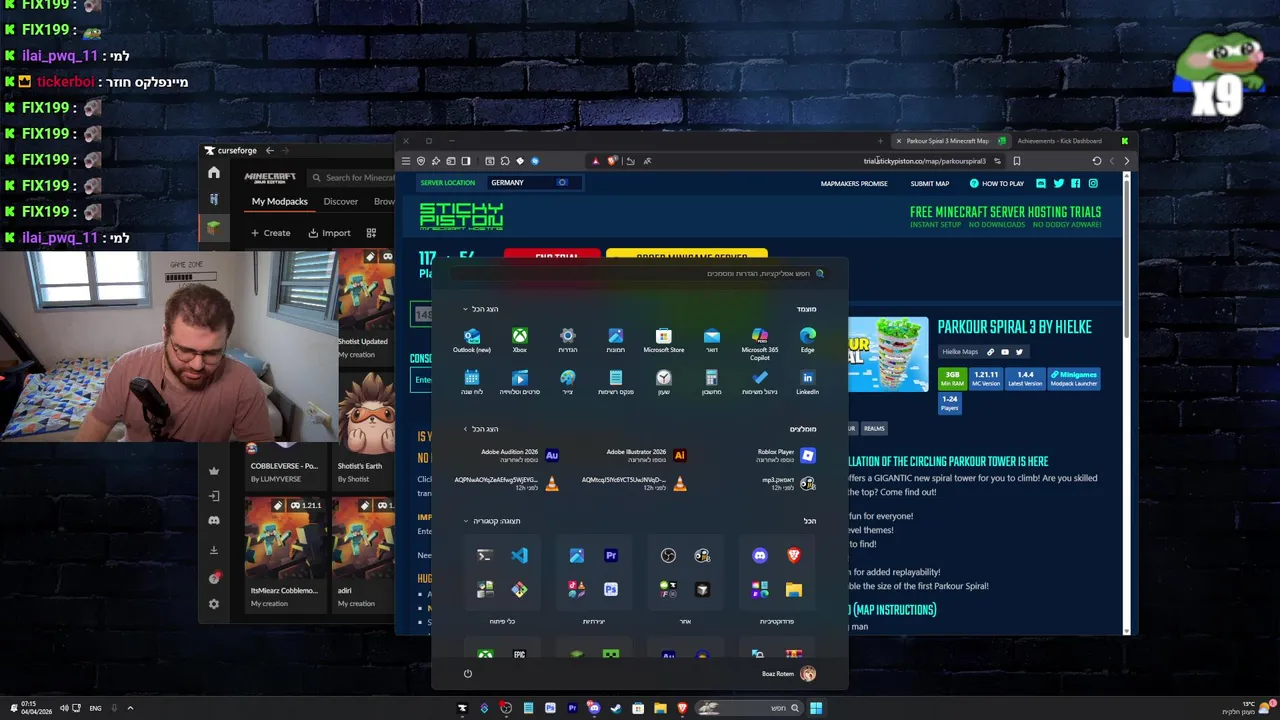Open StickyPiston Facebook icon
This screenshot has width=1280, height=720.
1075,183
